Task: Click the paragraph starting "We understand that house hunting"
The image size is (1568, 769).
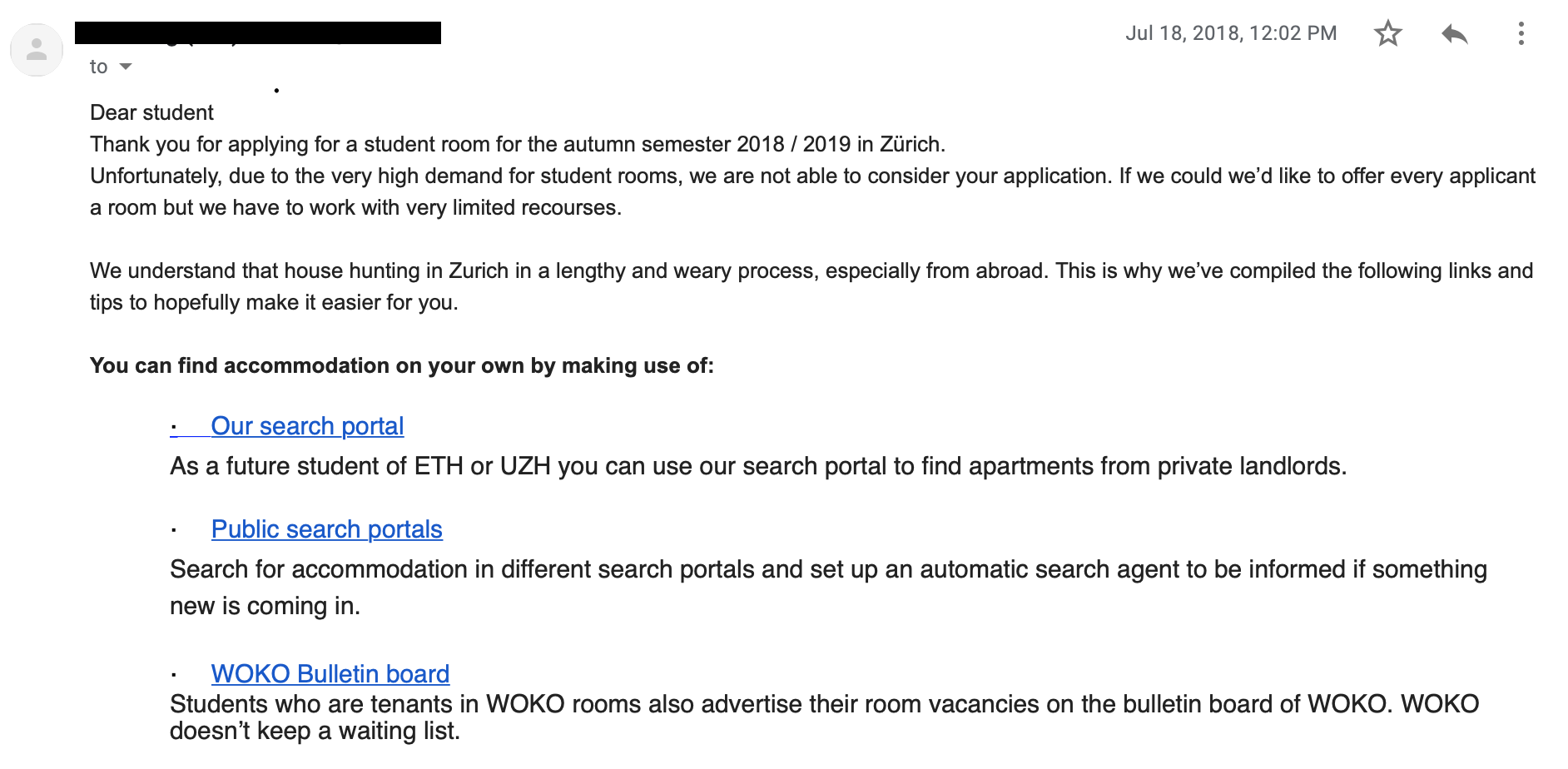Action: [811, 286]
